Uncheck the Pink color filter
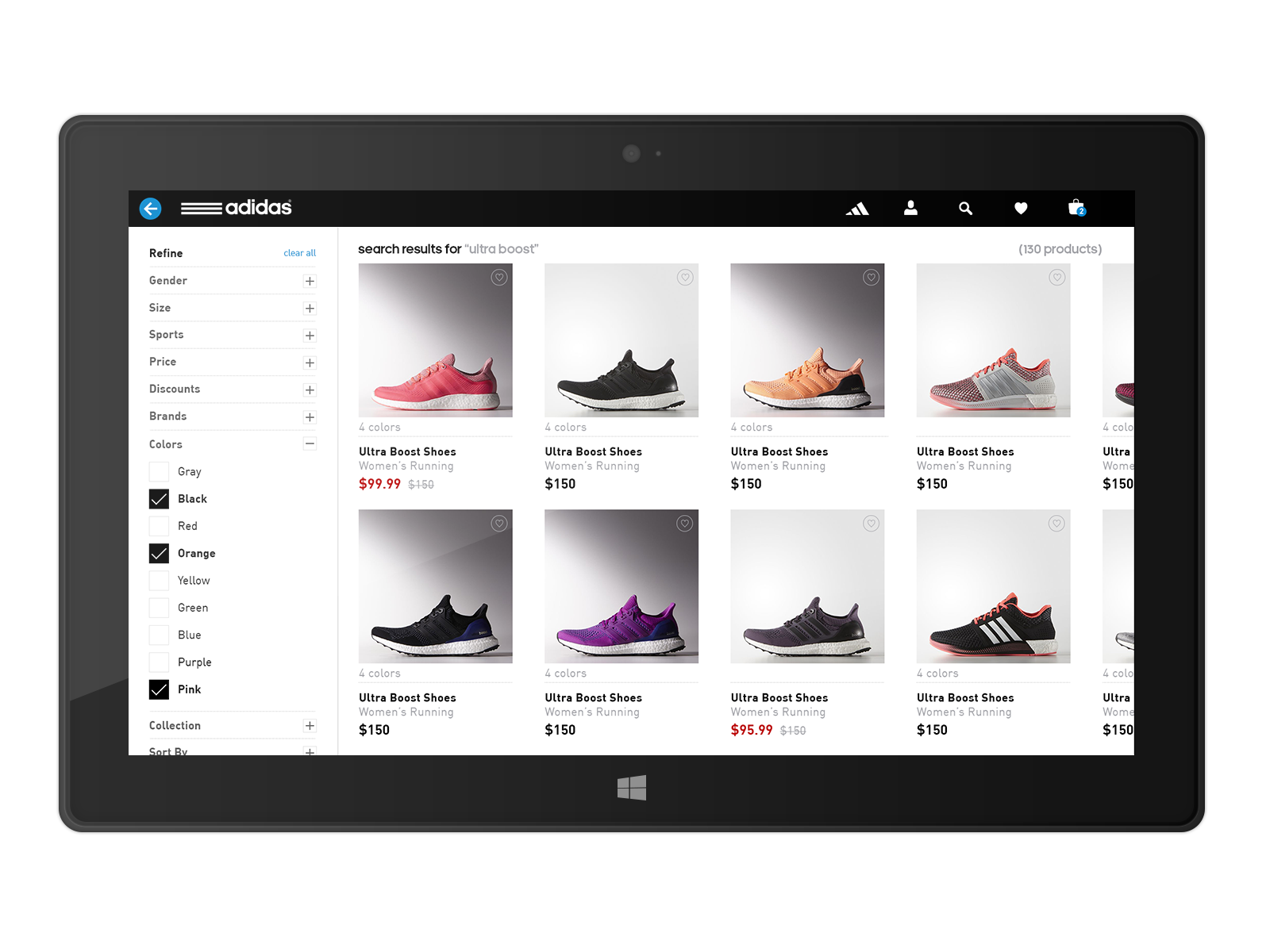 click(159, 689)
